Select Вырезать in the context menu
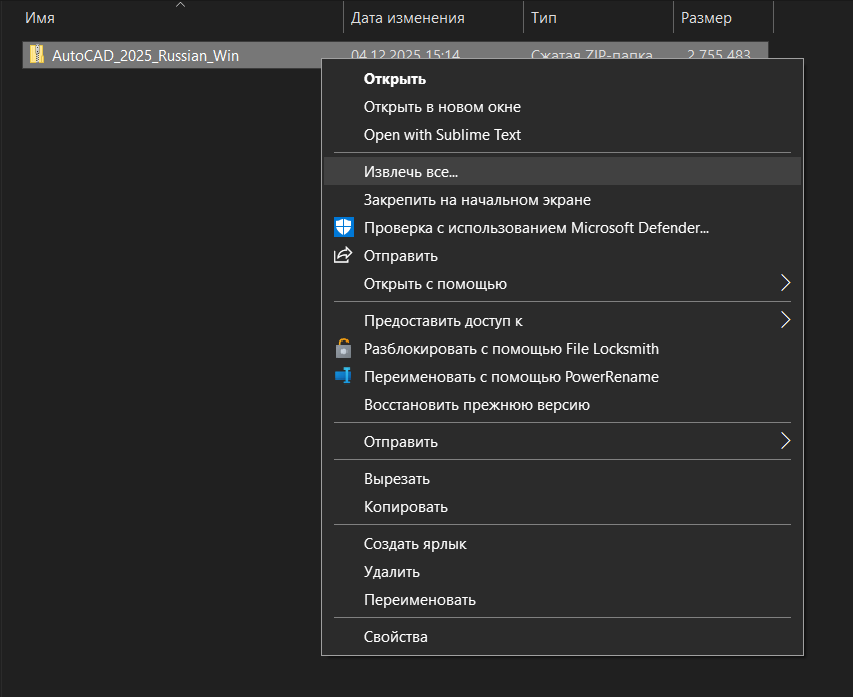 point(396,479)
